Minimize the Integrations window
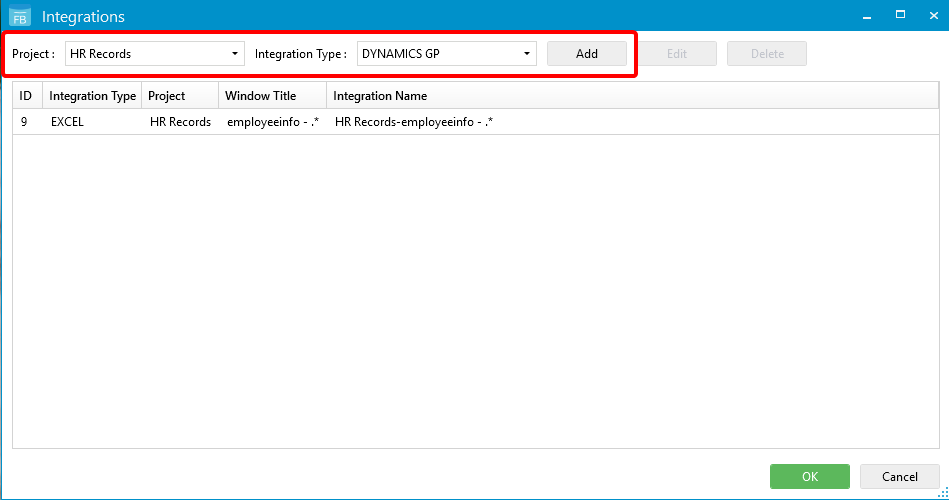The width and height of the screenshot is (949, 500). (868, 15)
